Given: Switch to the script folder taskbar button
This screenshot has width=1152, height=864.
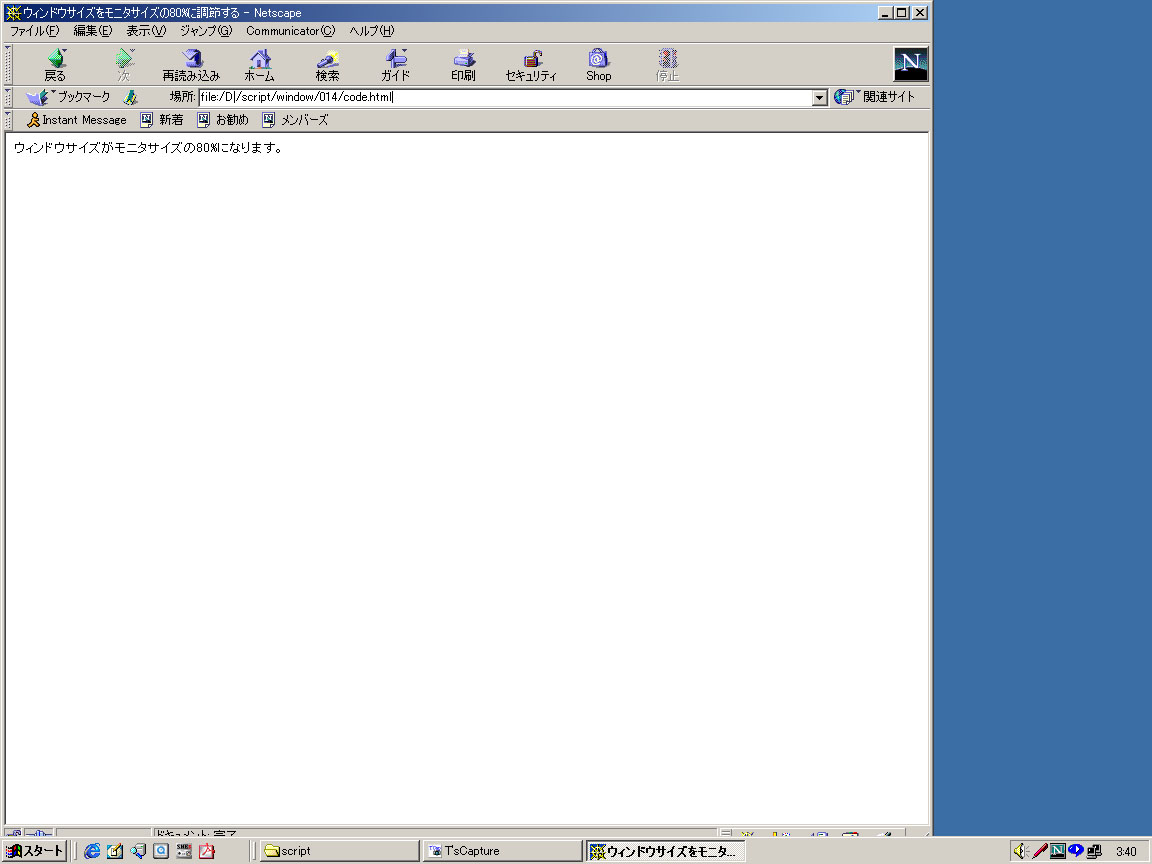Looking at the screenshot, I should 339,851.
